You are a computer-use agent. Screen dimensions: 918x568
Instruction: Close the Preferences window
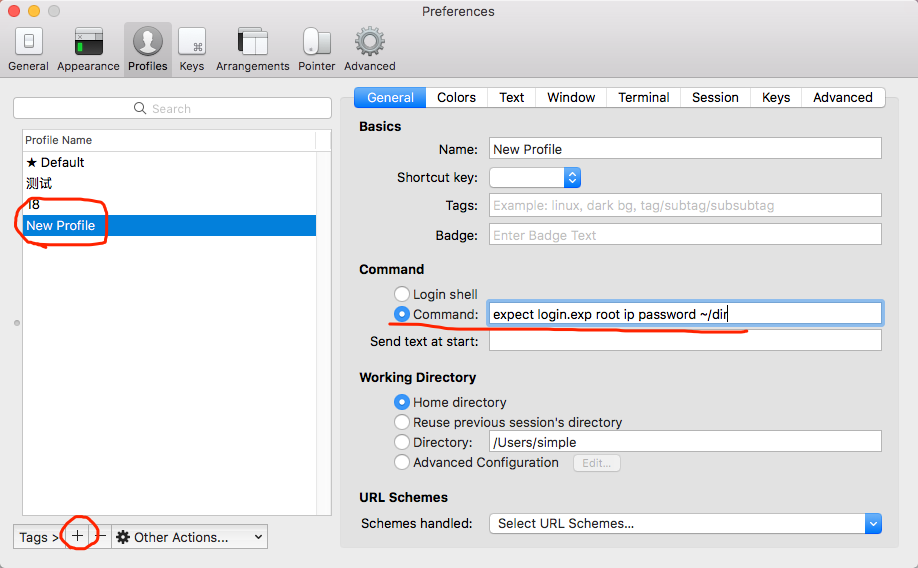[14, 11]
